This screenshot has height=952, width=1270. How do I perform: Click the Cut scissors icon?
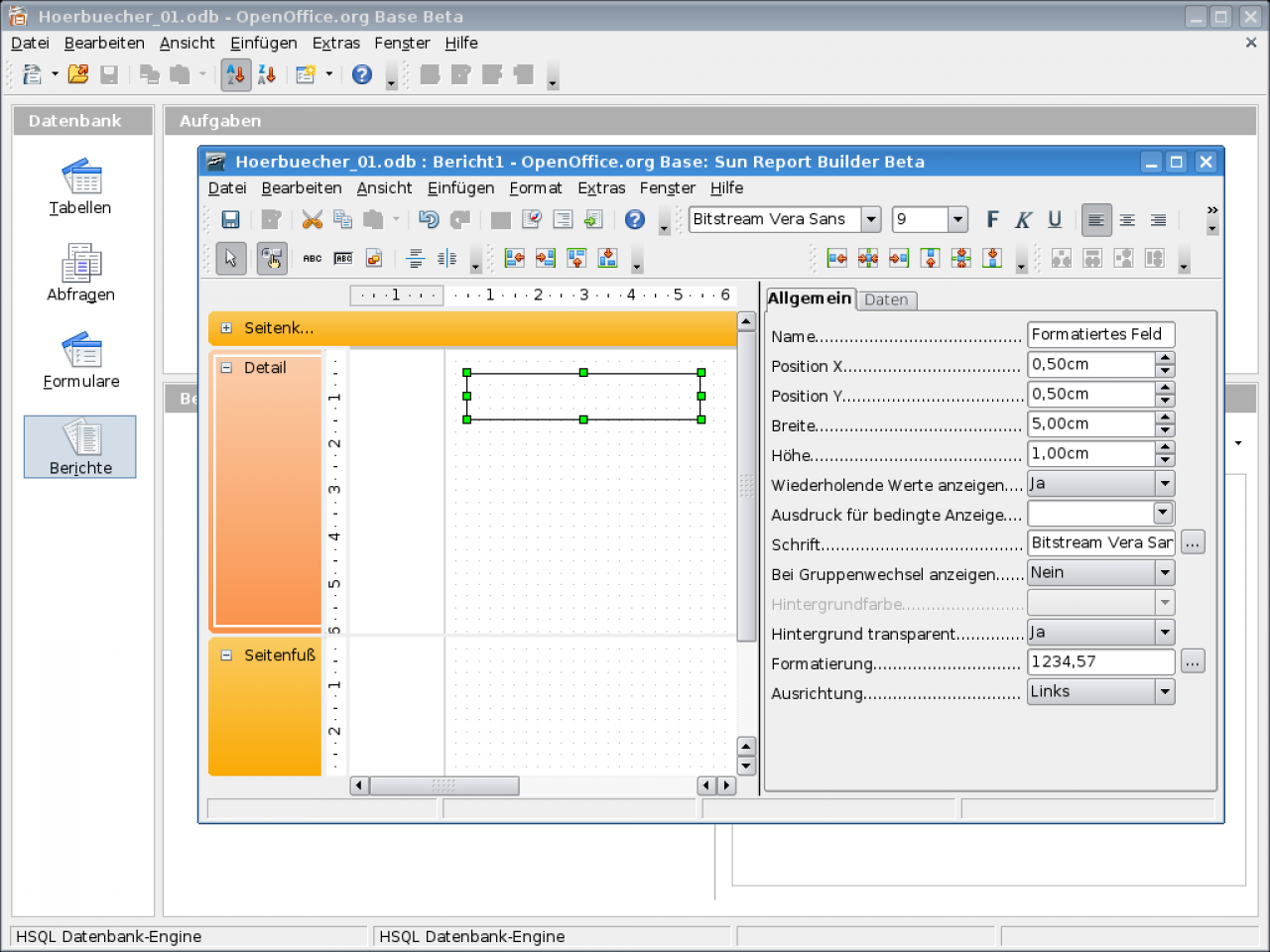tap(312, 219)
